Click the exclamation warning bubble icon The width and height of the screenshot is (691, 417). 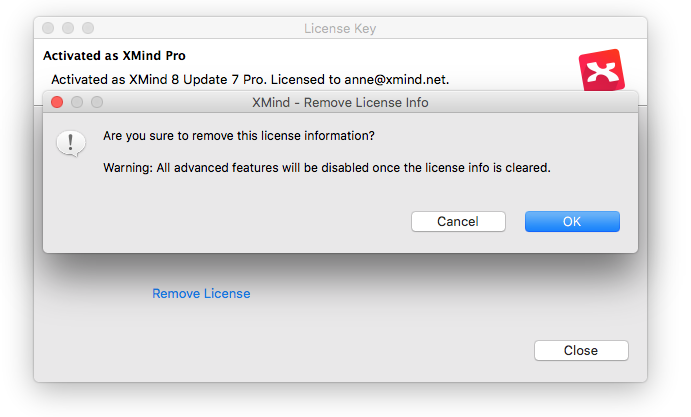pyautogui.click(x=71, y=144)
